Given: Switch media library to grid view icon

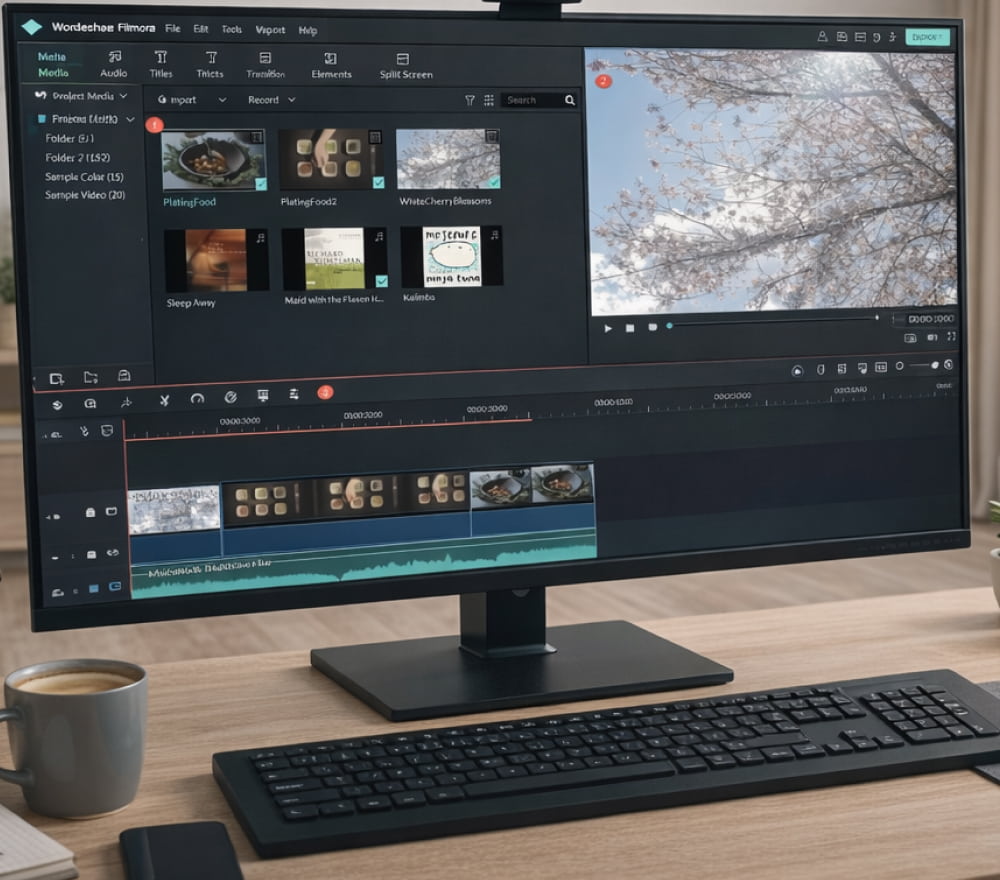Looking at the screenshot, I should coord(489,100).
